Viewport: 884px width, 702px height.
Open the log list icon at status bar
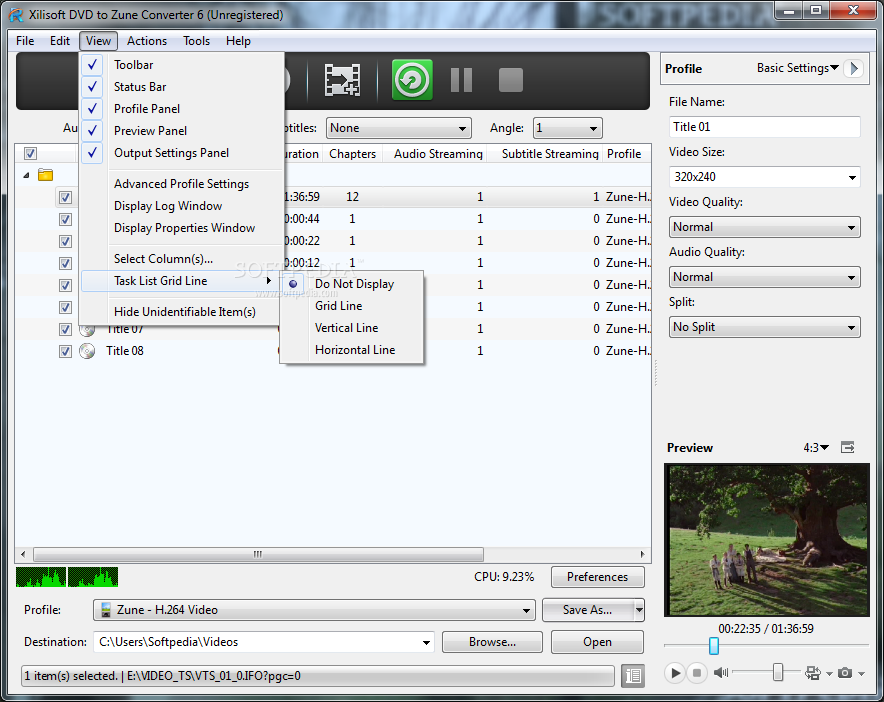click(x=633, y=675)
